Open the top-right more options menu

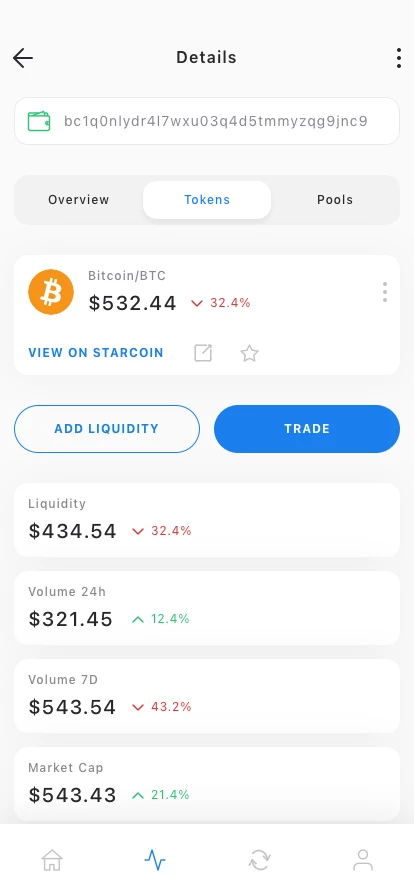399,58
